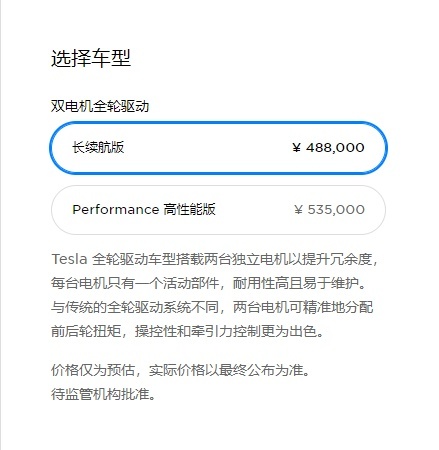Click the 长续航版 label text
The height and width of the screenshot is (450, 439).
[98, 147]
